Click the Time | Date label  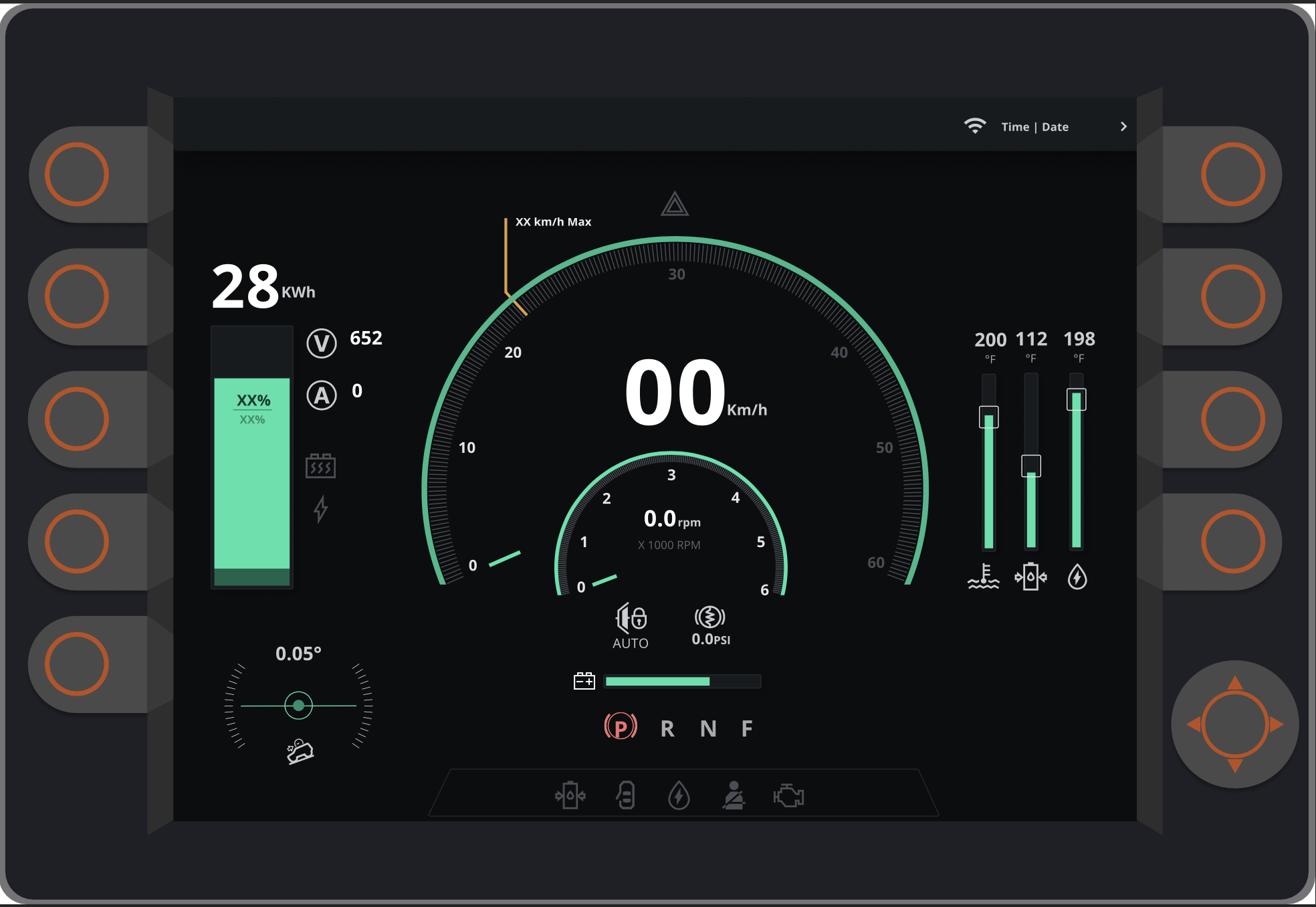point(1034,126)
